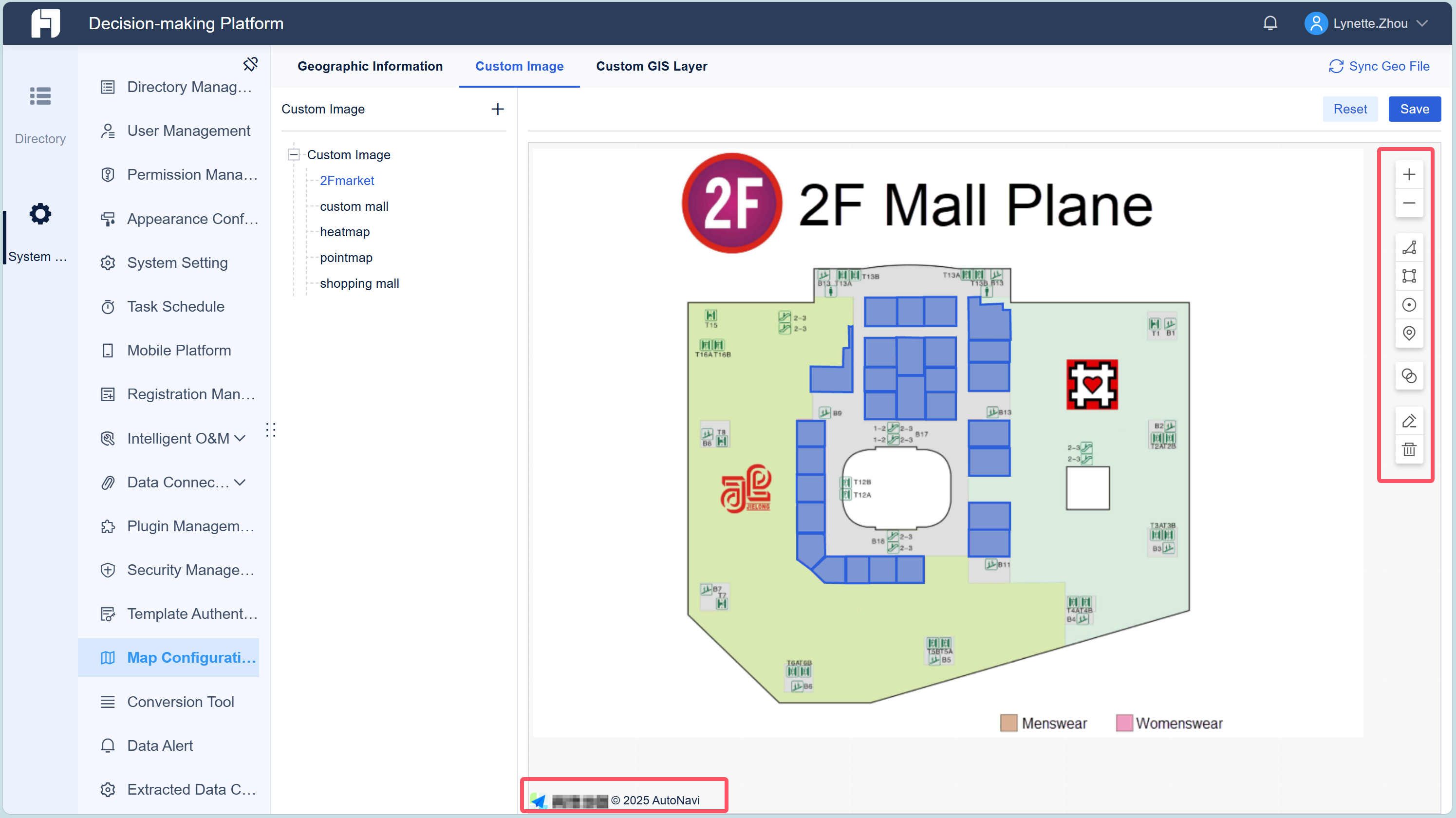Click the unpin sidebar icon
Image resolution: width=1456 pixels, height=818 pixels.
coord(250,64)
